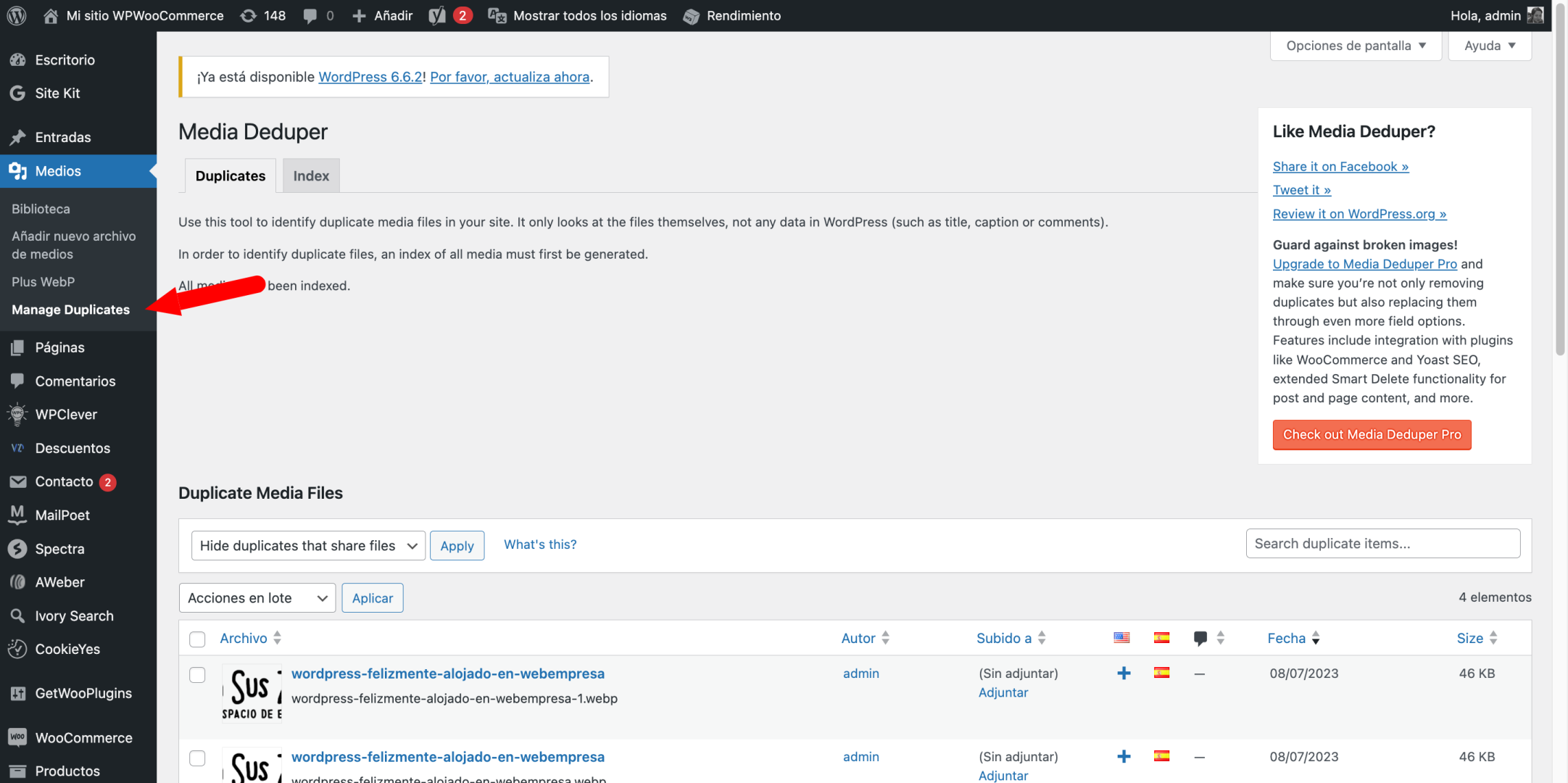Expand Opciones de pantalla panel
1568x783 pixels.
pyautogui.click(x=1356, y=46)
